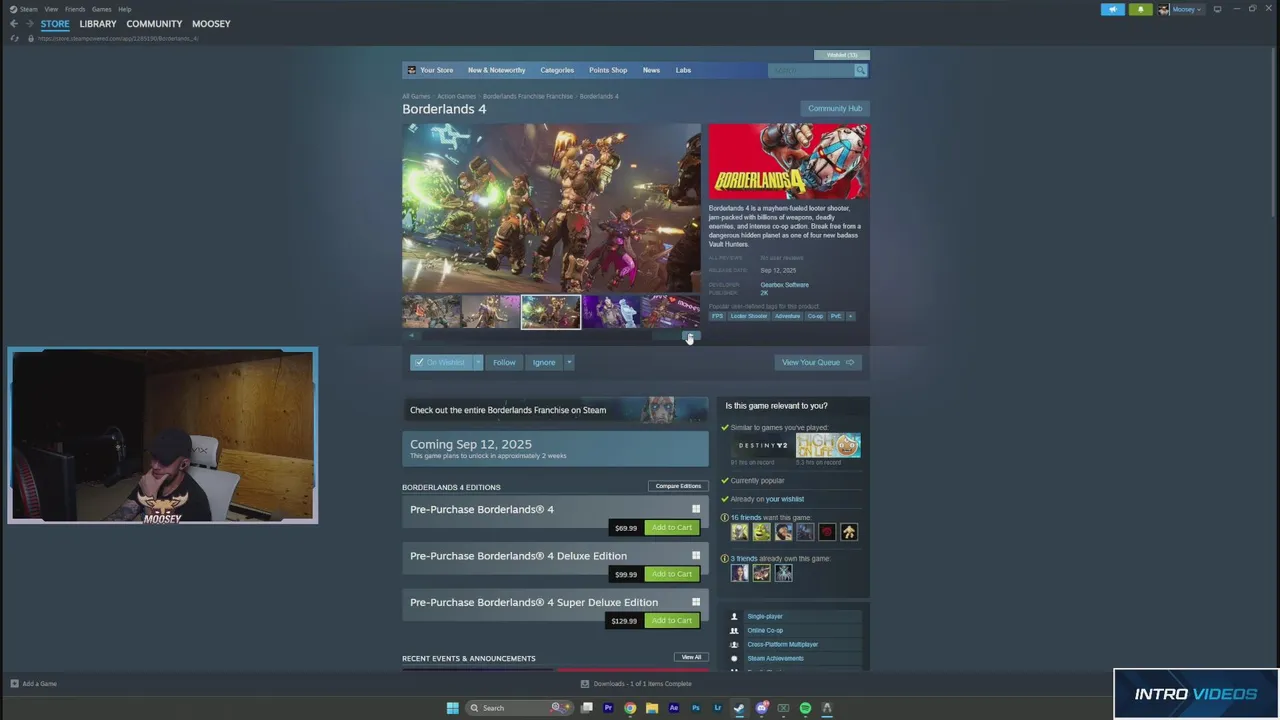Toggle the On Wishlist checkbox button

coord(440,362)
